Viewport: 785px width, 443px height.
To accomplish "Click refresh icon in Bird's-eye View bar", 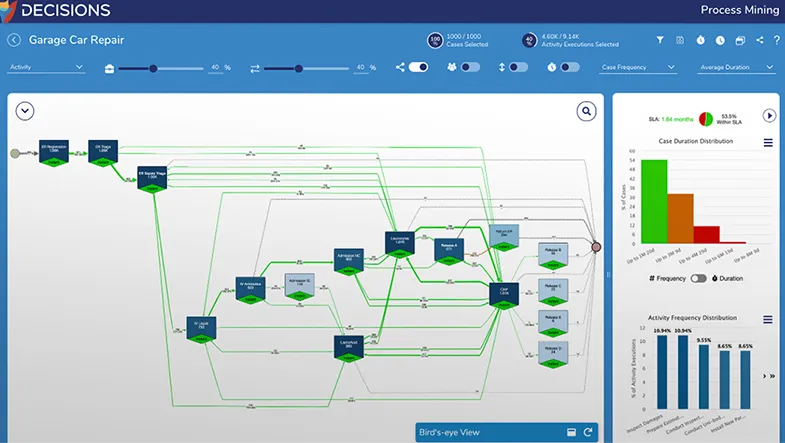I will [589, 432].
